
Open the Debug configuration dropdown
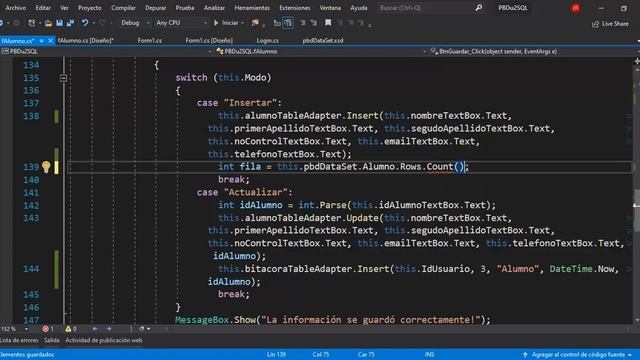(135, 23)
